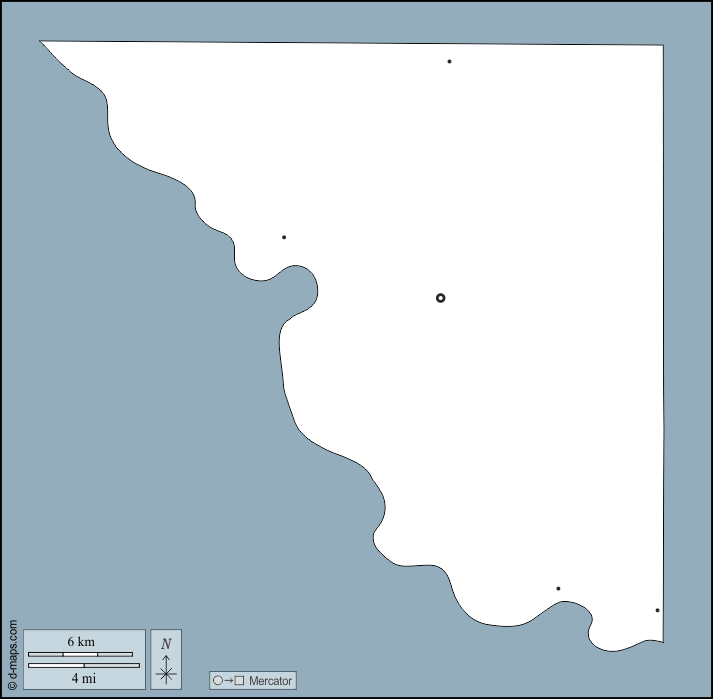Click the letter N above compass arrow

(166, 644)
